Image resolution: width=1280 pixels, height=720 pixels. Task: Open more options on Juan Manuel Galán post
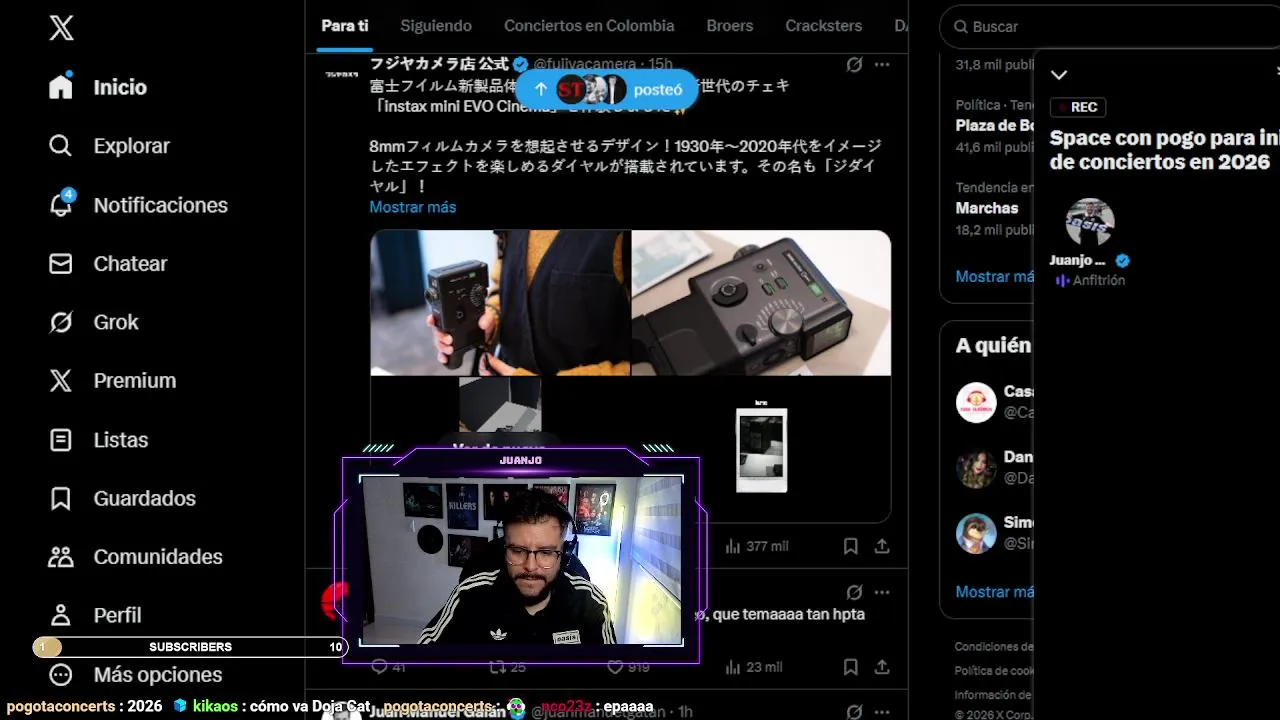[x=882, y=712]
